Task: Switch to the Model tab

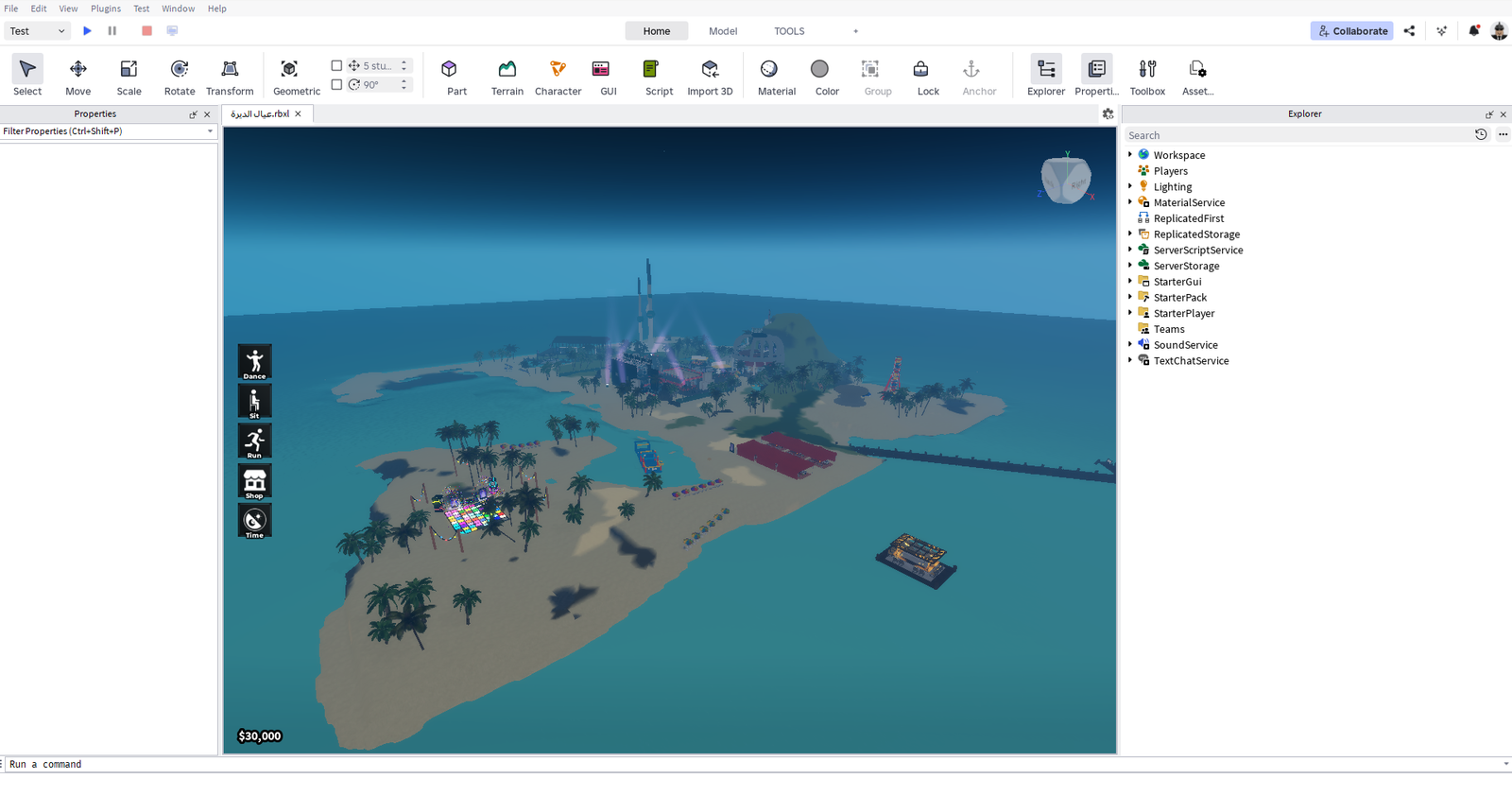Action: [x=723, y=31]
